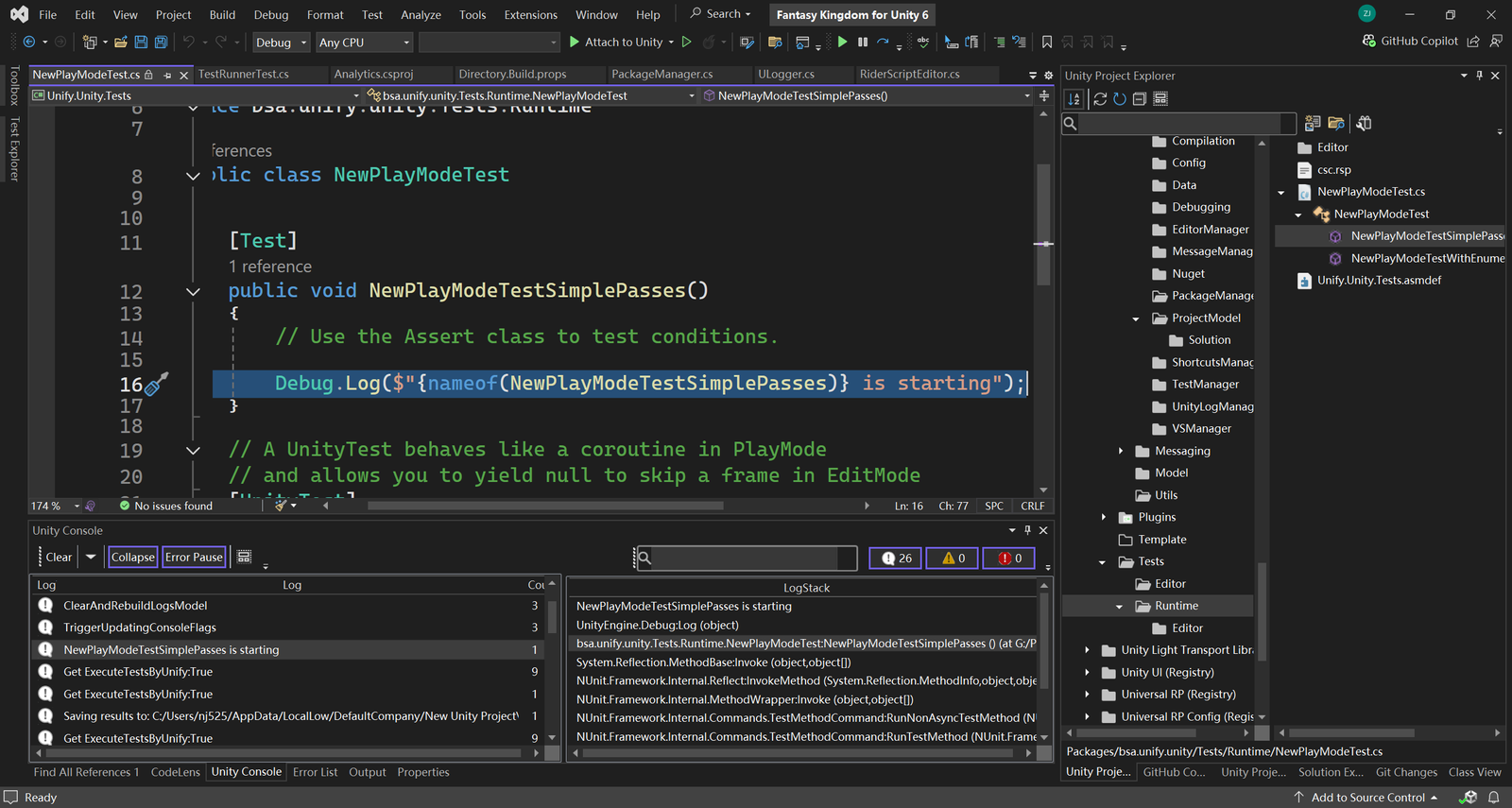Click the code editor horizontal scrollbar
The image size is (1512, 808).
pos(545,506)
